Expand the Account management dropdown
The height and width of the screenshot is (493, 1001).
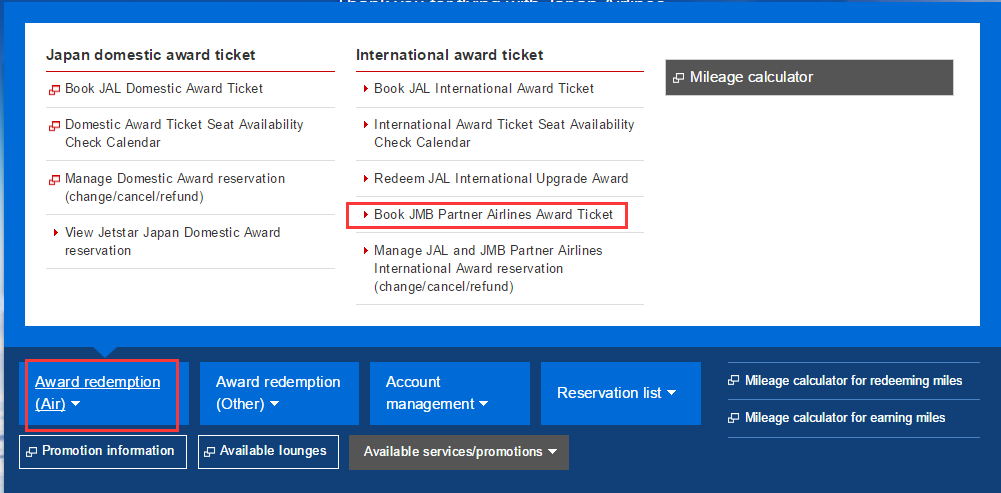pos(449,393)
